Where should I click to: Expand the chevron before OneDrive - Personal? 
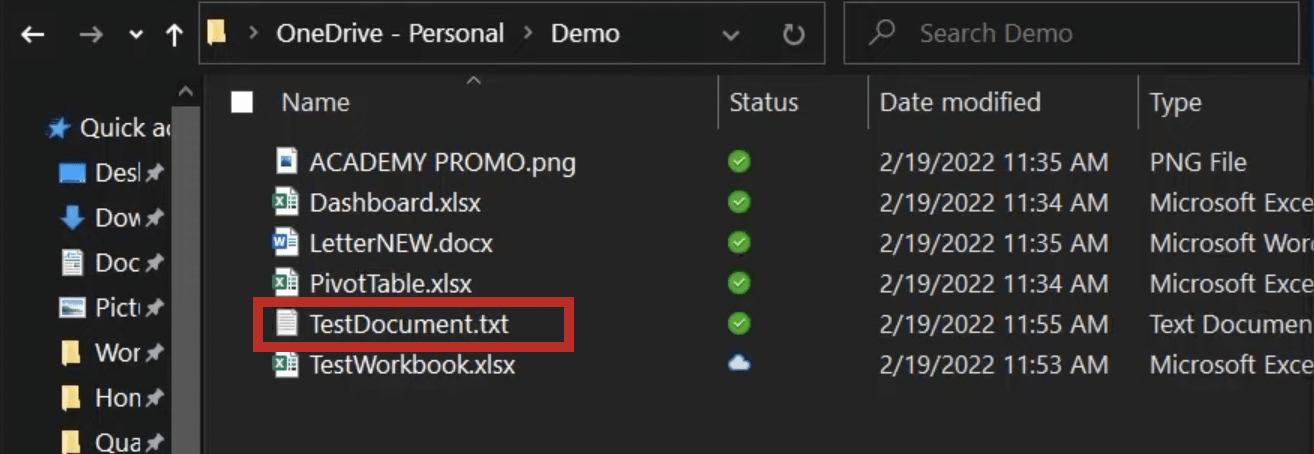(x=254, y=34)
